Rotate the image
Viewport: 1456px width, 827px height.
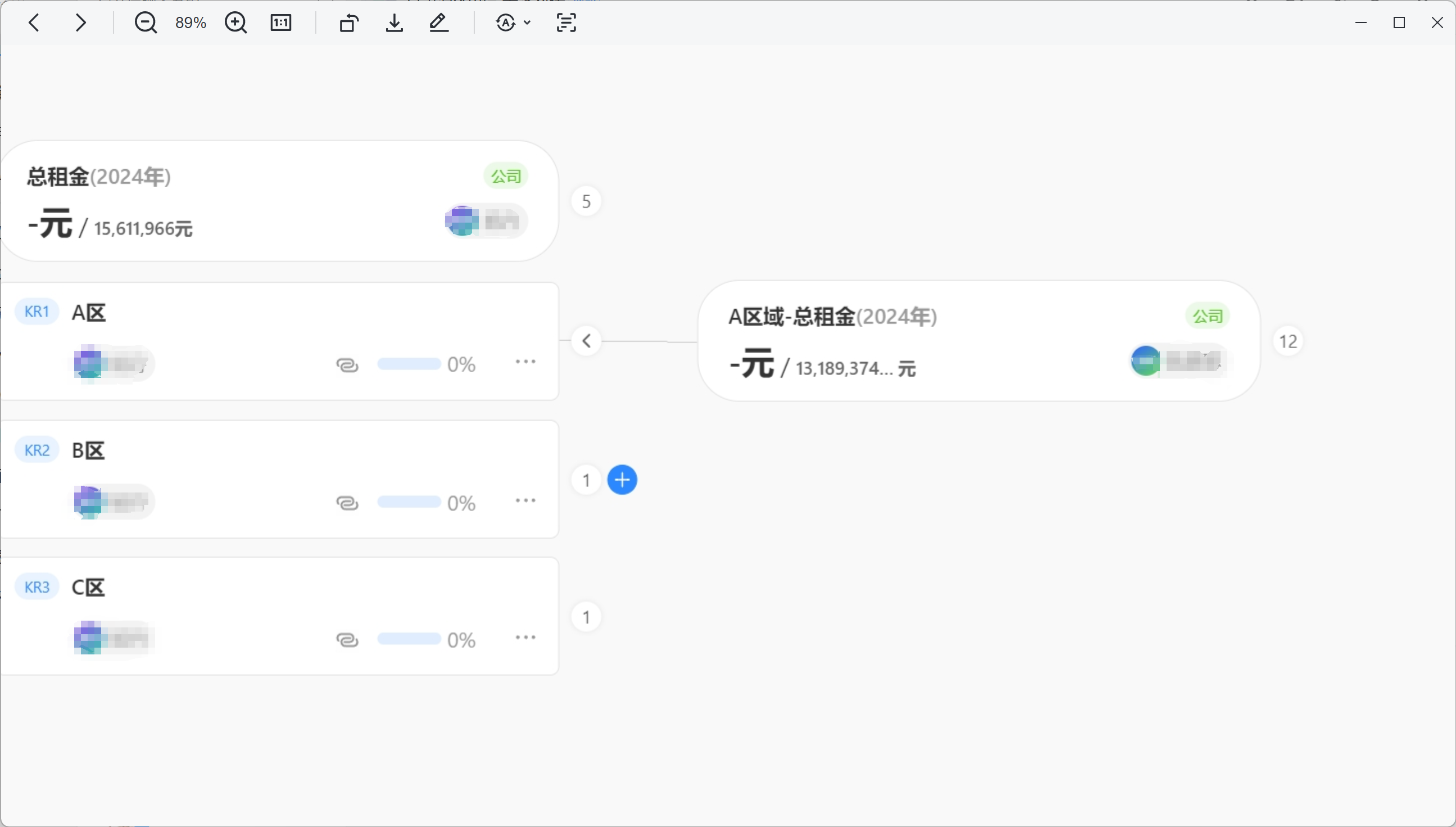click(349, 22)
